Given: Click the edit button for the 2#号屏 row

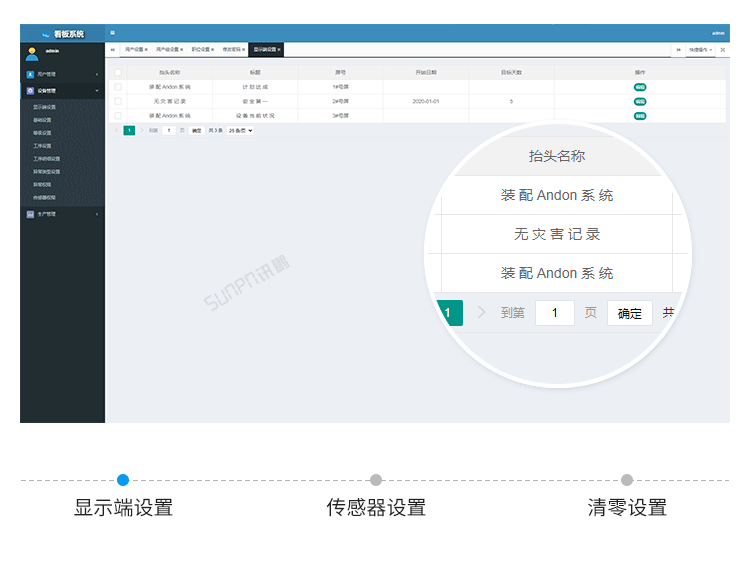Looking at the screenshot, I should pos(640,101).
